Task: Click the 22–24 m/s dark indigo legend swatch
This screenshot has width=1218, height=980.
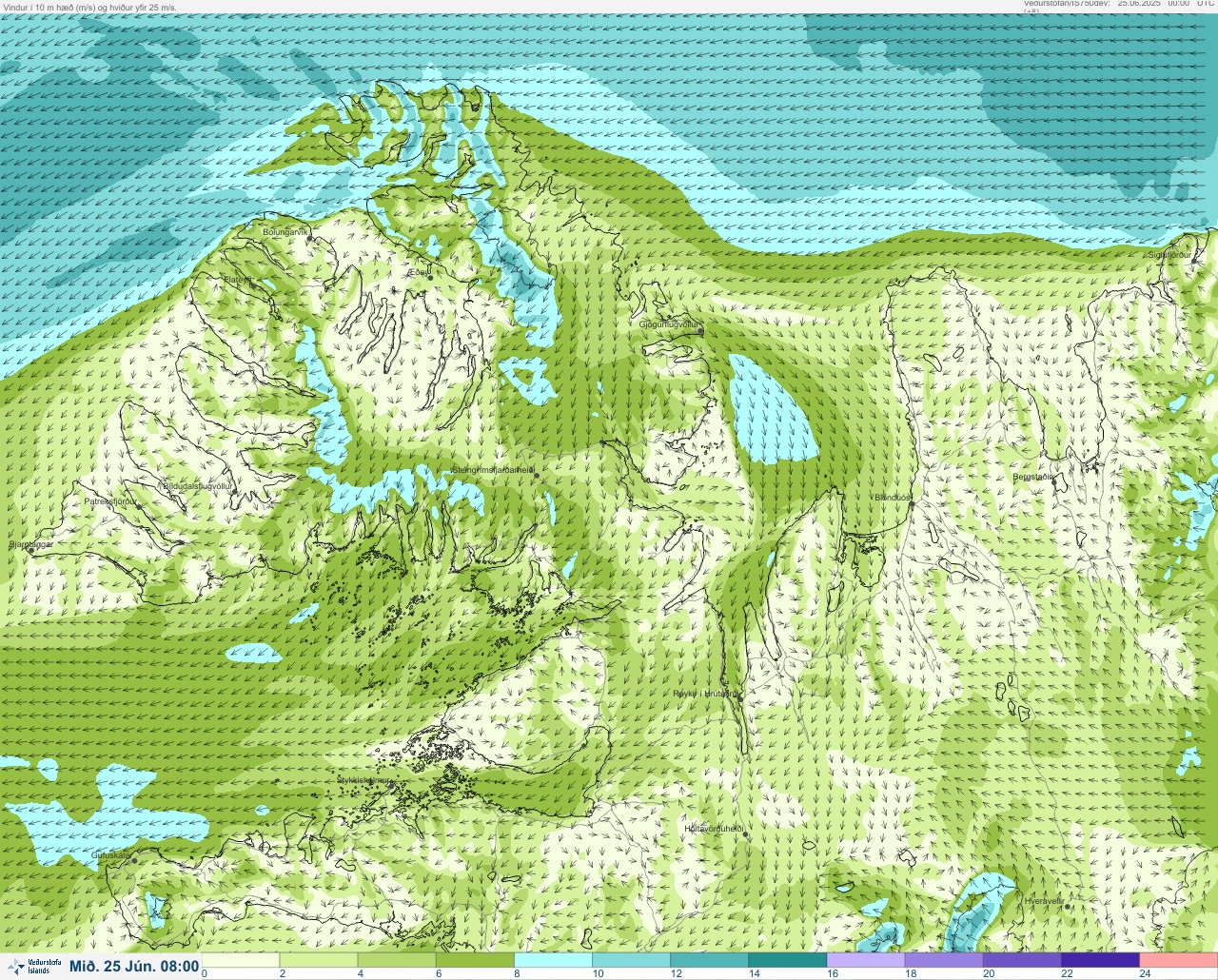Action: coord(1100,960)
